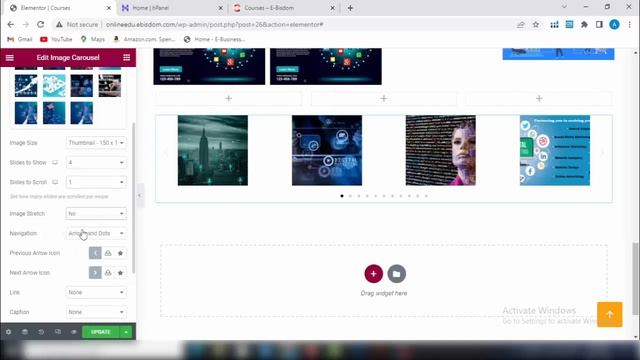The width and height of the screenshot is (640, 360).
Task: Open YouTube bookmark
Action: coord(56,39)
